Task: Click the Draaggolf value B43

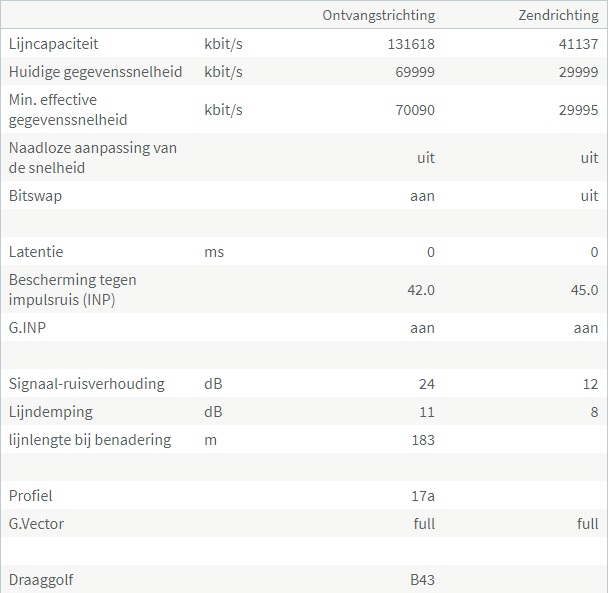Action: pos(422,580)
